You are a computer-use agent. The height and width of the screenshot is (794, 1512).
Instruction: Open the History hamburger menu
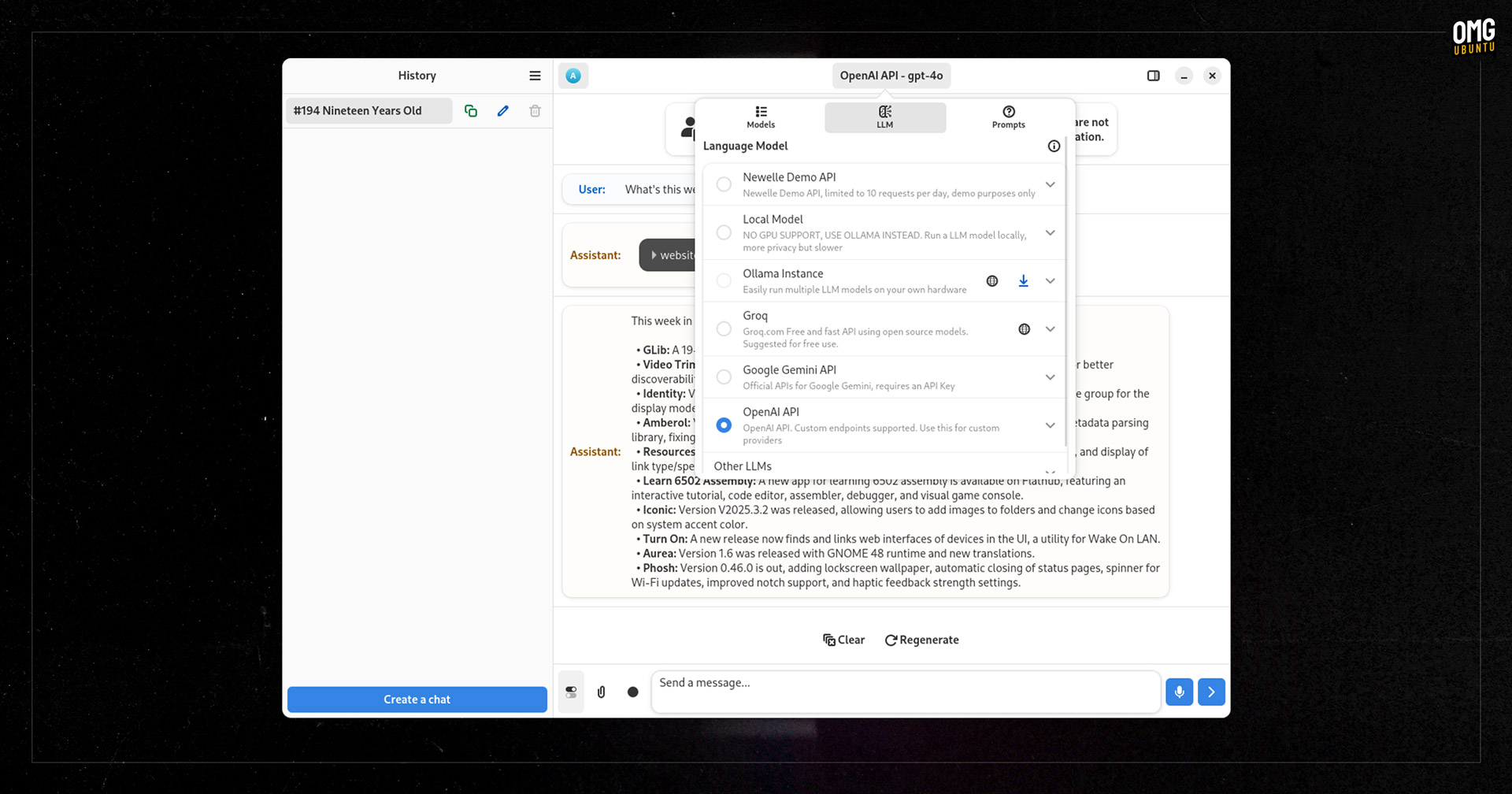[535, 76]
